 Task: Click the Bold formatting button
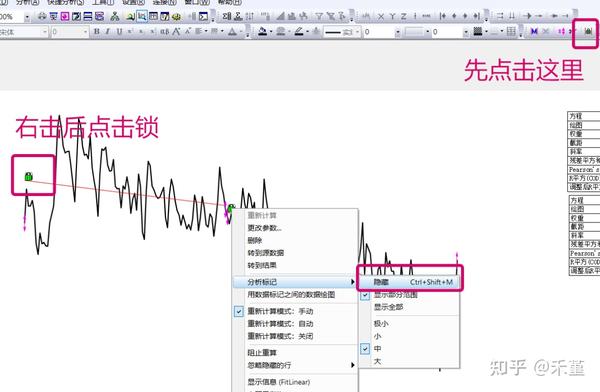[x=97, y=31]
